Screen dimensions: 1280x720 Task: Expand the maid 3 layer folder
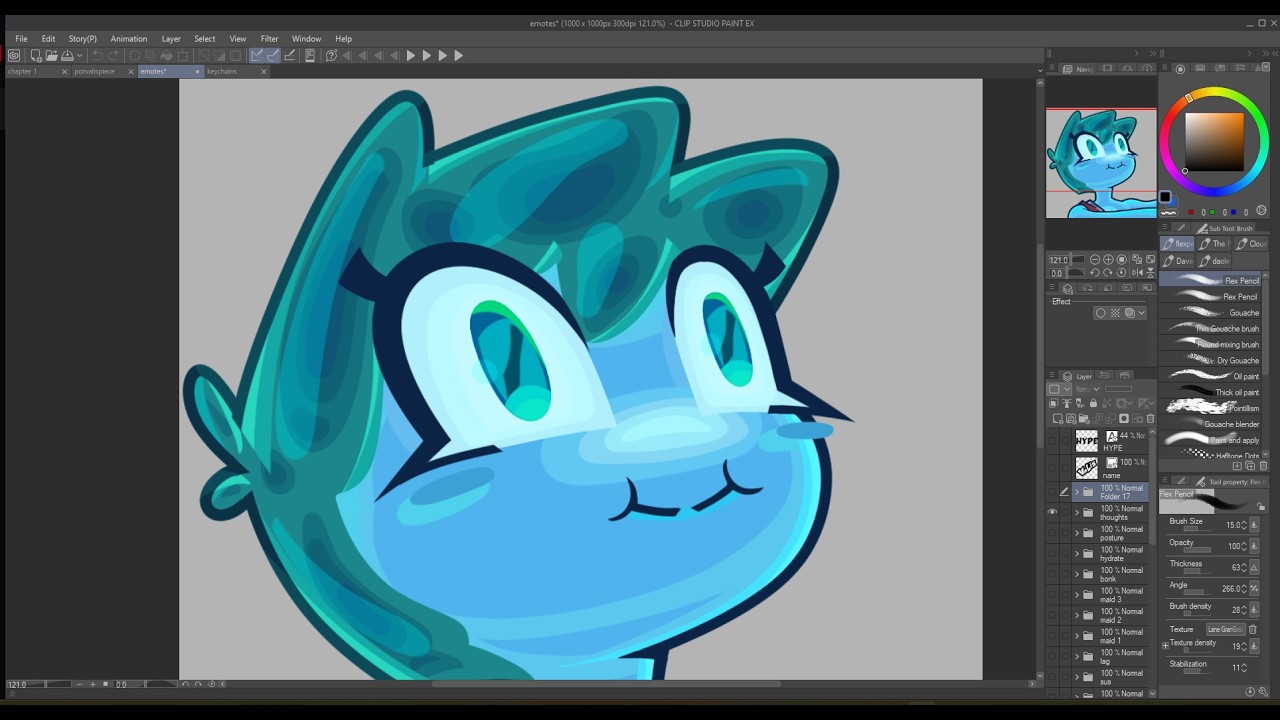(x=1077, y=595)
